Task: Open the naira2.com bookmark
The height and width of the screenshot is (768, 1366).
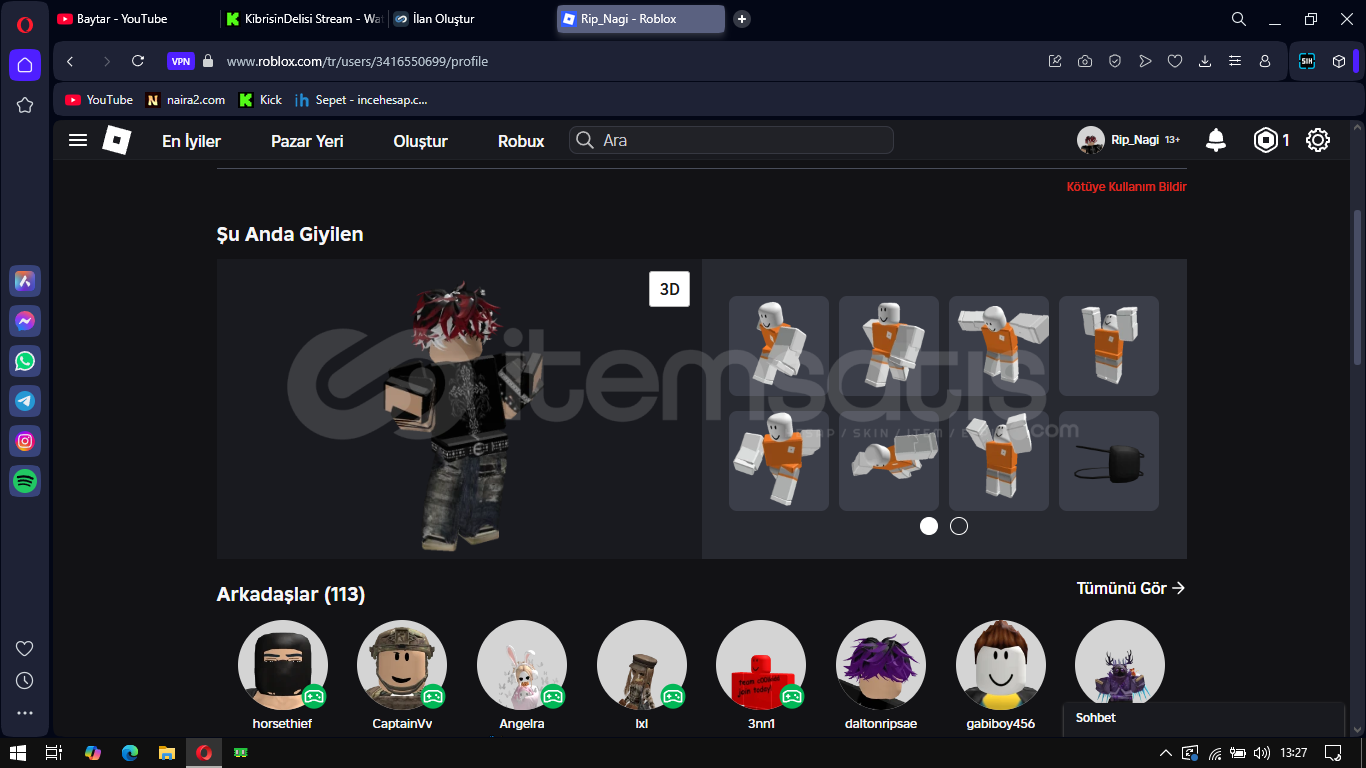Action: [x=186, y=100]
